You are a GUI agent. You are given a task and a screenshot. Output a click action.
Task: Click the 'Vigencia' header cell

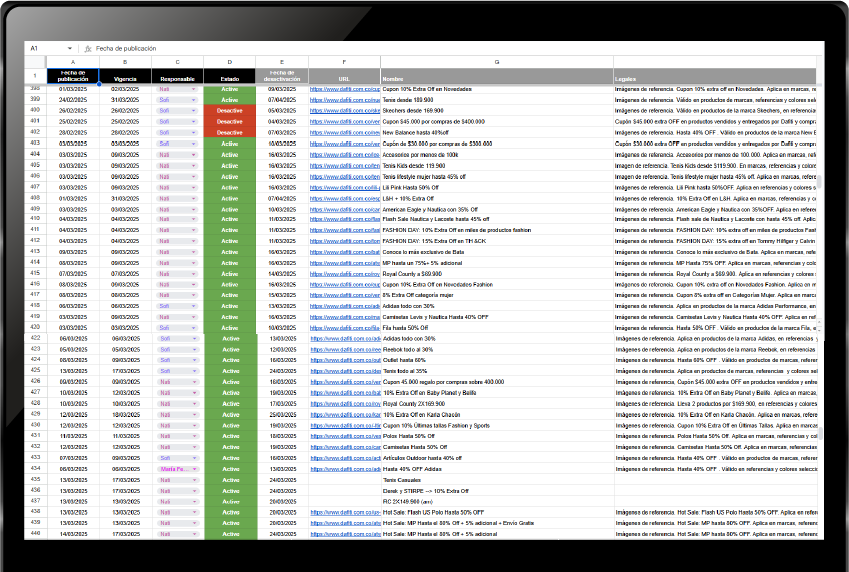pos(125,76)
